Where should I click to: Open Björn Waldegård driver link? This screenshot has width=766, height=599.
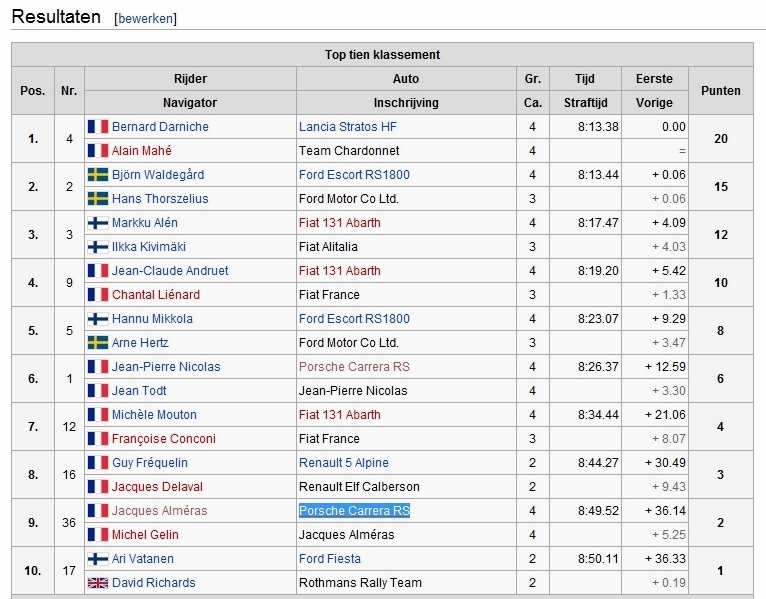(158, 174)
